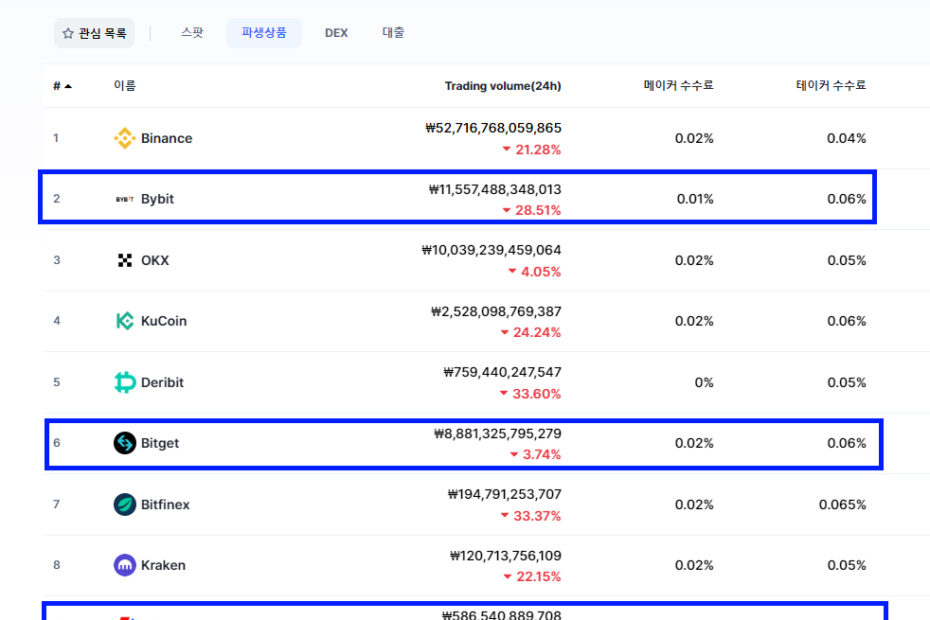
Task: Open the Deribit exchange link
Action: [162, 382]
